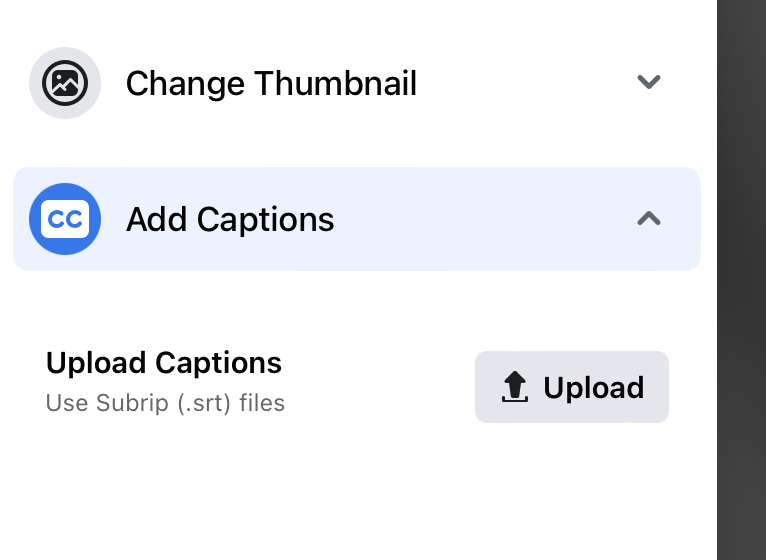Viewport: 766px width, 560px height.
Task: Click the Upload button
Action: pyautogui.click(x=572, y=387)
